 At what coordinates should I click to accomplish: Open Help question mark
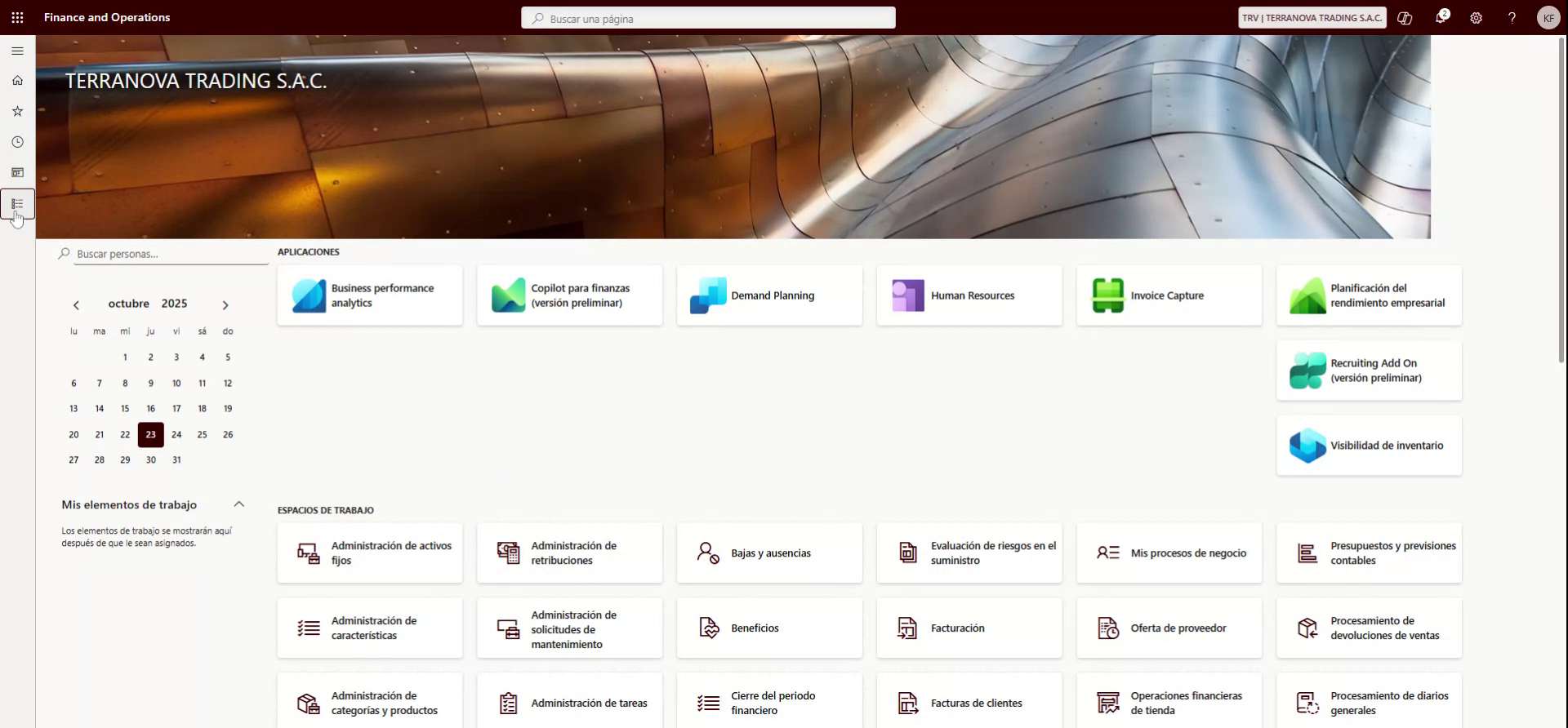point(1512,18)
